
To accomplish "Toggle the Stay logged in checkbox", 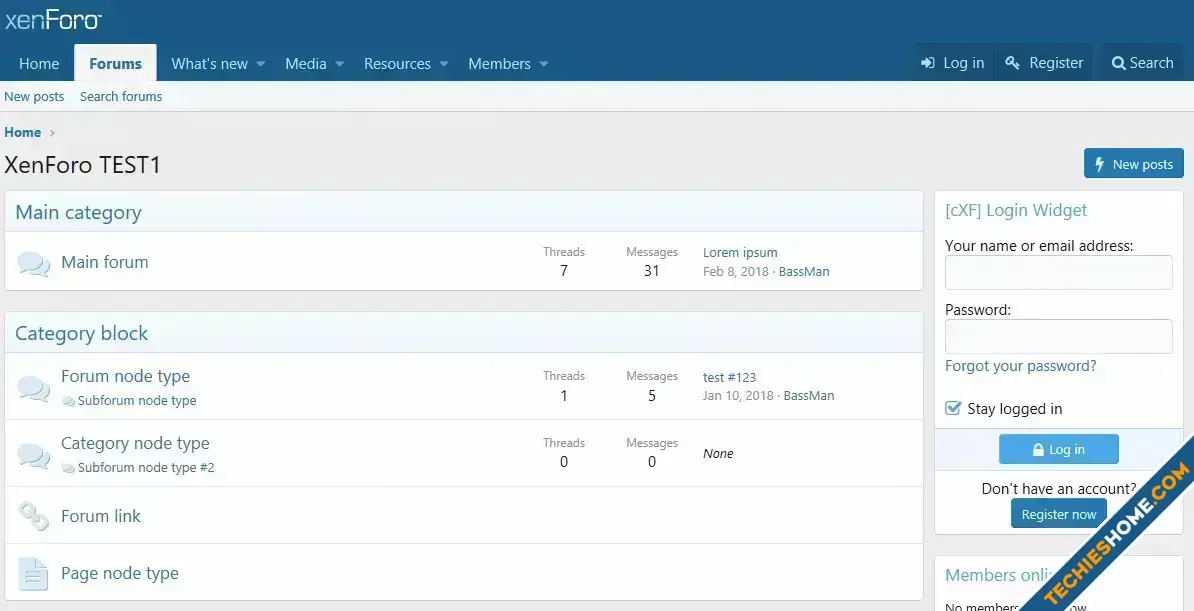I will (x=953, y=408).
